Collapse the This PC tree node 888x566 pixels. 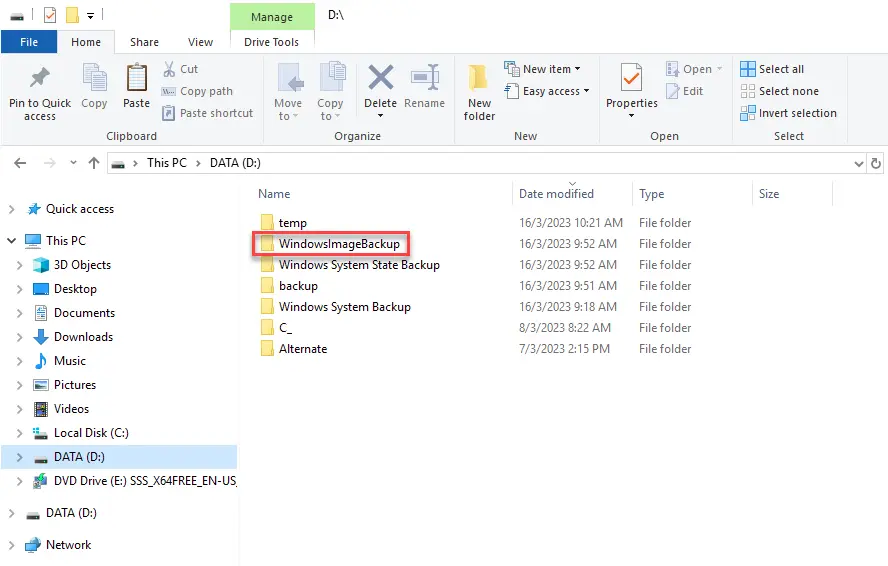[x=12, y=241]
